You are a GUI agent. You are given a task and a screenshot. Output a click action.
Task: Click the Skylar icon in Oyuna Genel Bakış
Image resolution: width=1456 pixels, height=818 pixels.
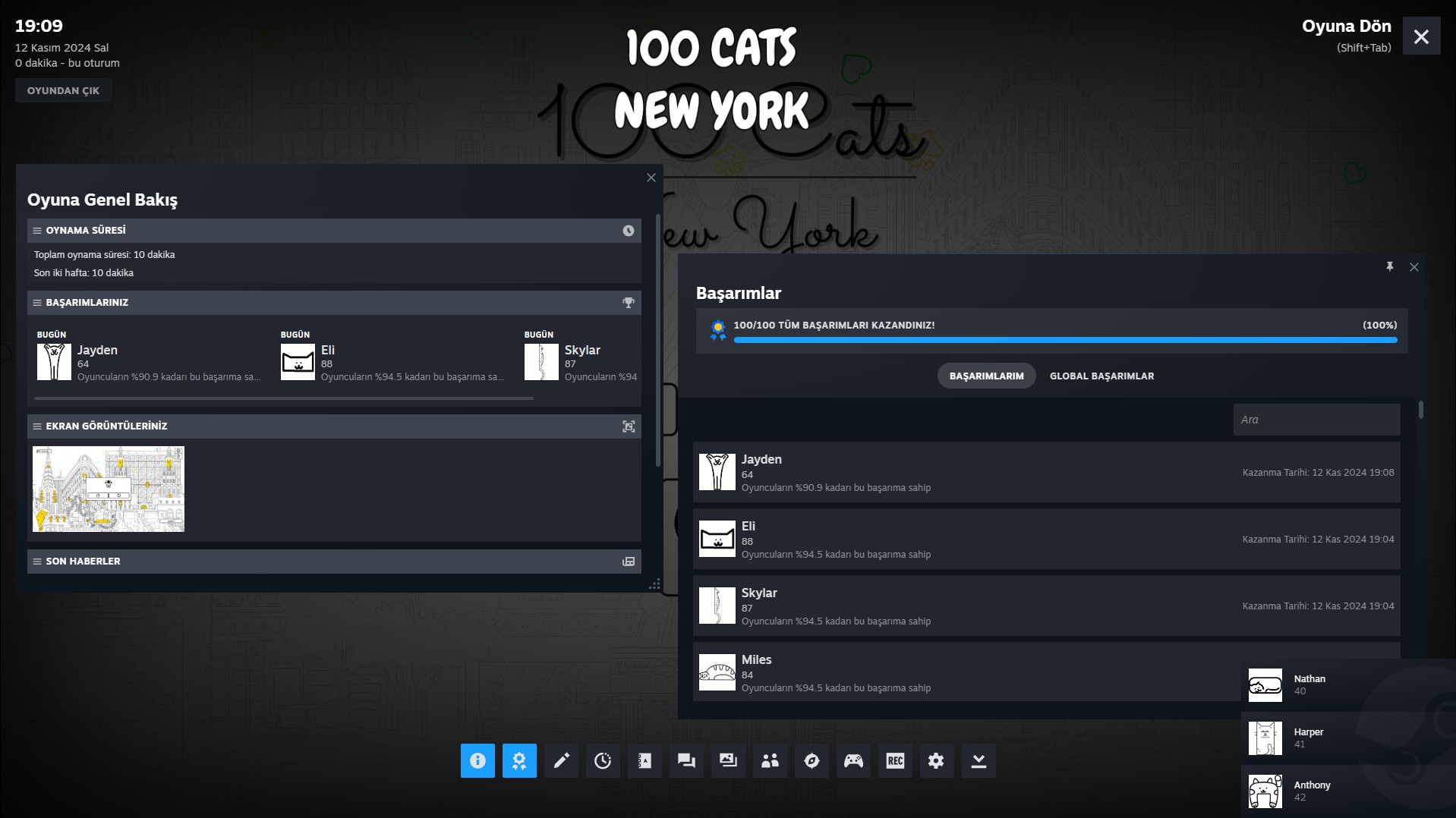pyautogui.click(x=541, y=362)
